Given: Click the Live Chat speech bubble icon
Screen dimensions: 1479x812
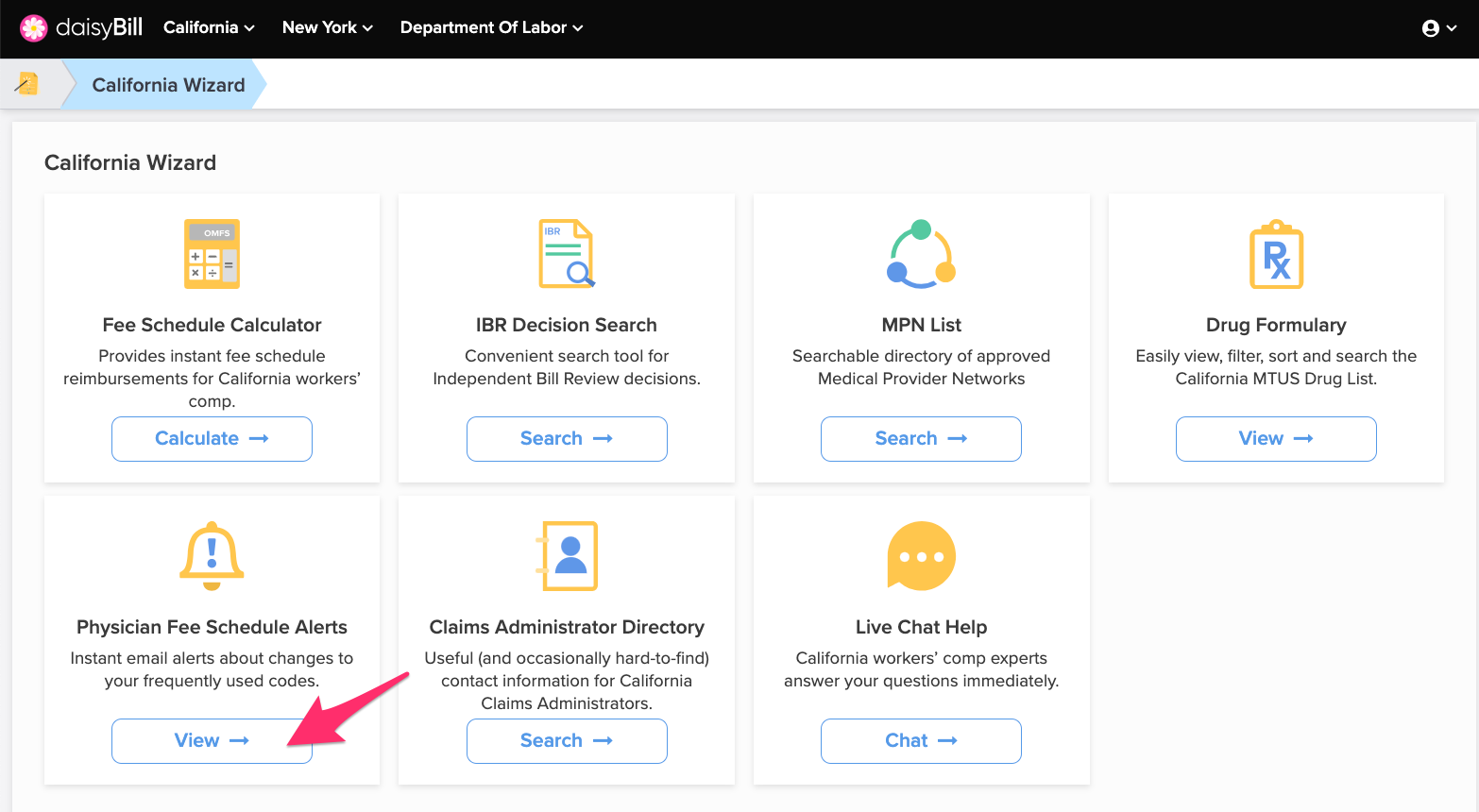Looking at the screenshot, I should pyautogui.click(x=922, y=556).
